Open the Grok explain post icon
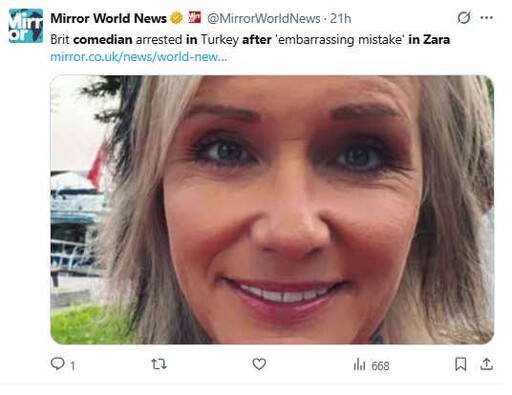Image resolution: width=512 pixels, height=395 pixels. point(464,18)
